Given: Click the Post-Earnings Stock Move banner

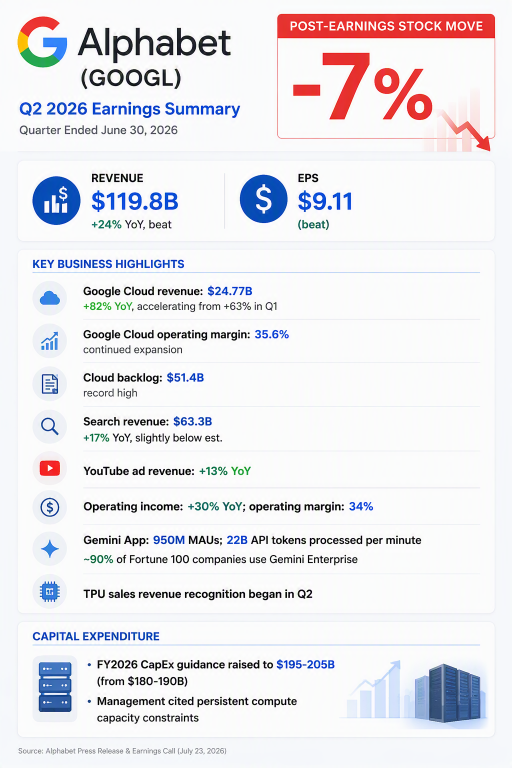Looking at the screenshot, I should coord(386,26).
